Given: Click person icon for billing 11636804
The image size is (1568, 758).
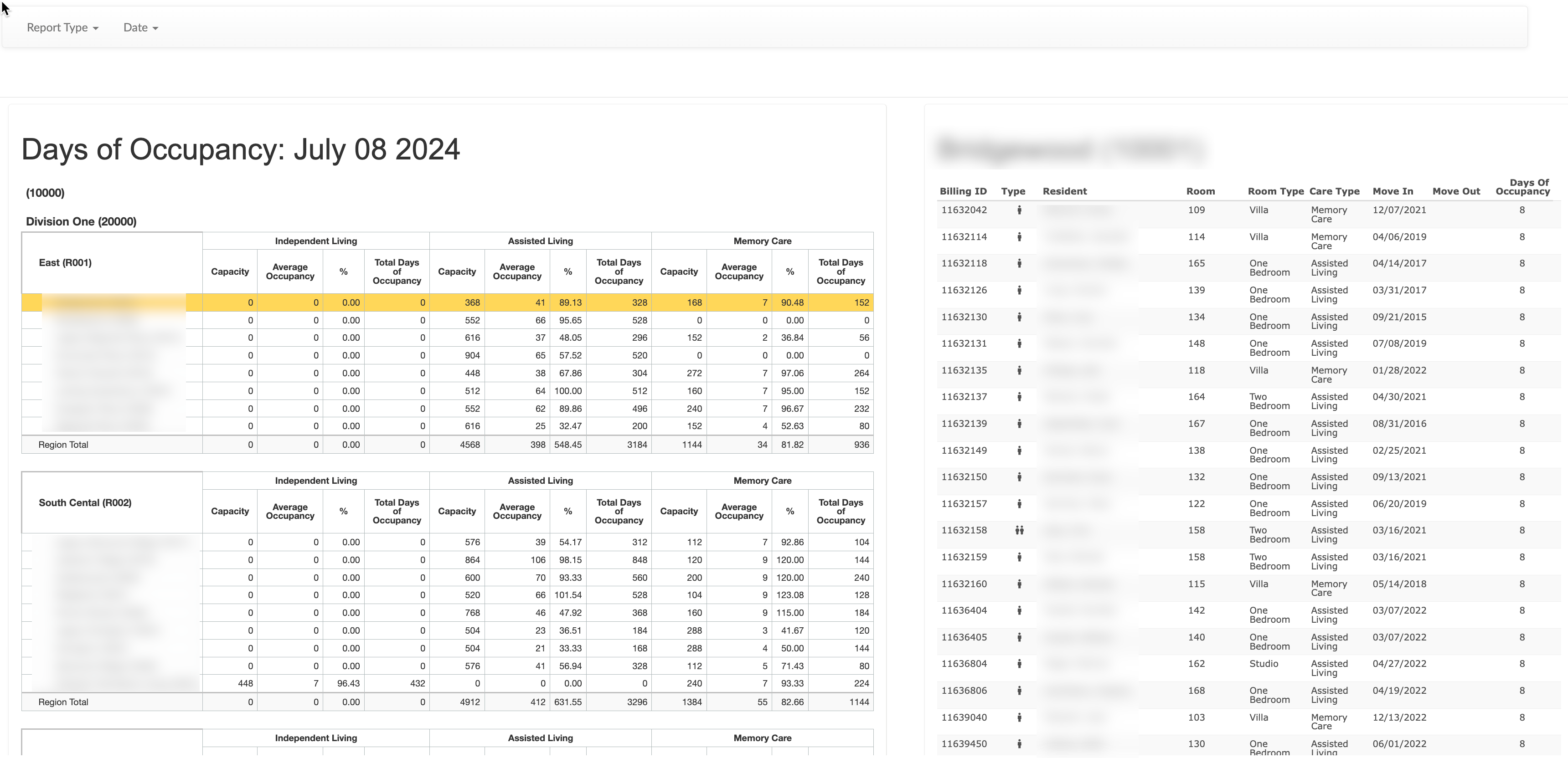Looking at the screenshot, I should (1019, 664).
